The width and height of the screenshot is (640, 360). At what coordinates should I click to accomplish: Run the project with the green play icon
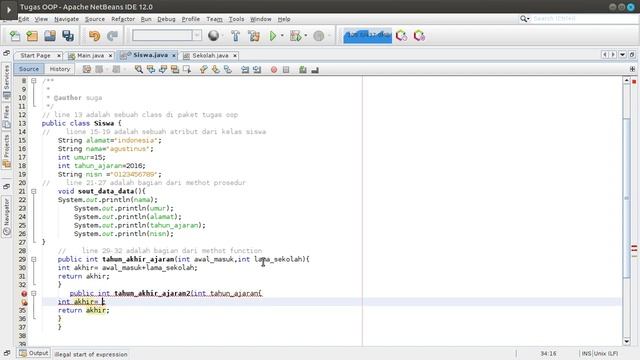click(273, 36)
